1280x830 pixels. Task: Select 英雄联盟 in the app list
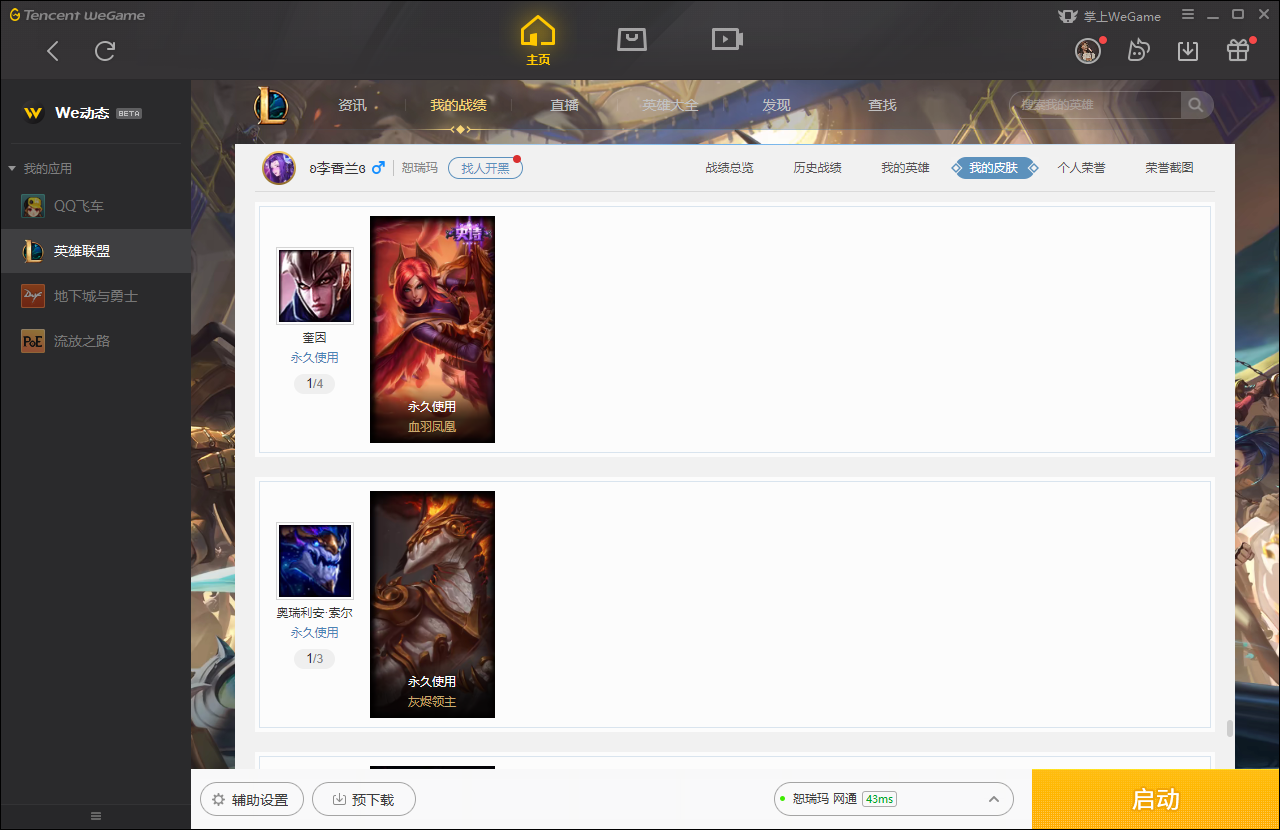[95, 251]
